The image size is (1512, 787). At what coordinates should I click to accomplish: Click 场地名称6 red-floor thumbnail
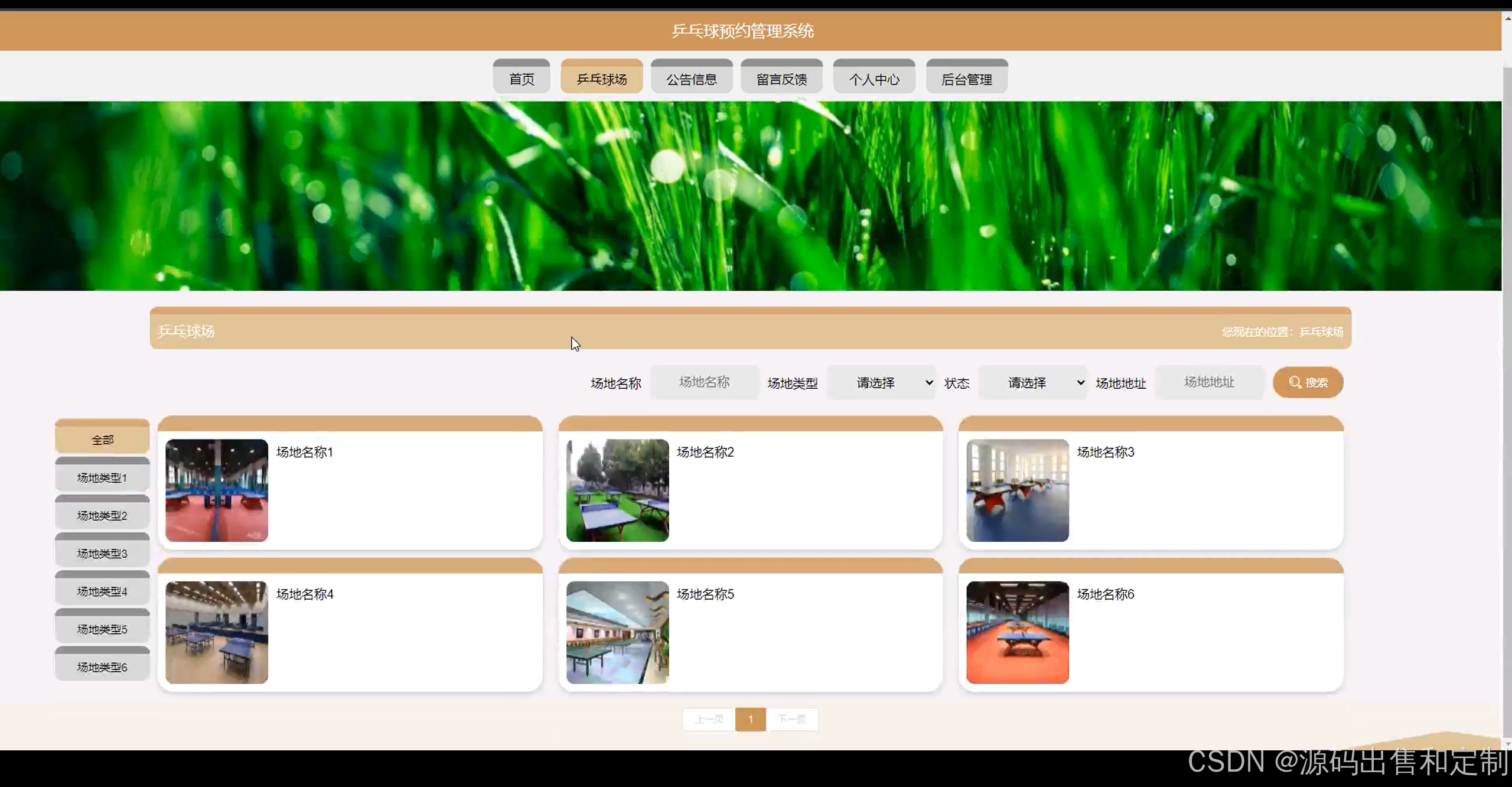[x=1017, y=632]
